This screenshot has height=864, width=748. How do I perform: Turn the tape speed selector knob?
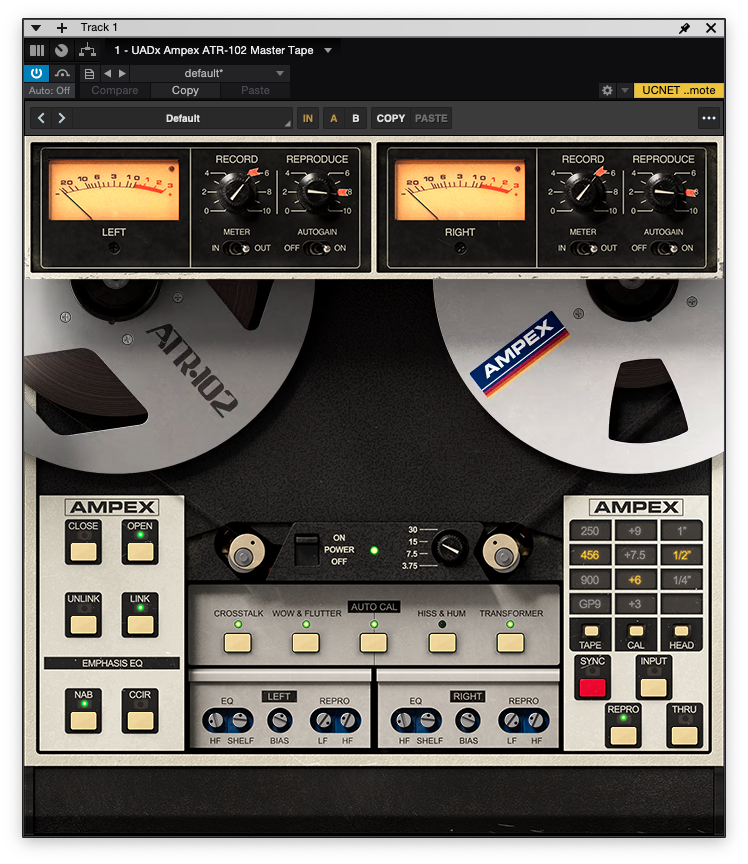(x=450, y=548)
